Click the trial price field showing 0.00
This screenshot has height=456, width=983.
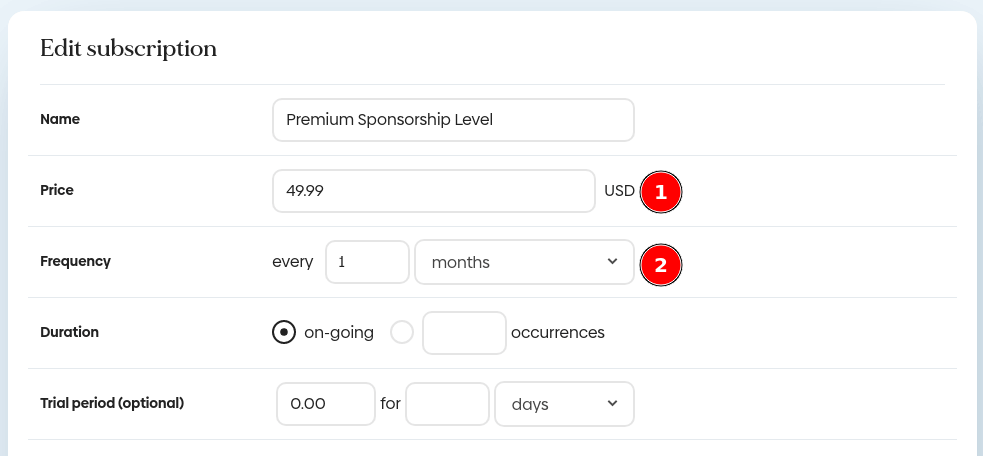325,404
